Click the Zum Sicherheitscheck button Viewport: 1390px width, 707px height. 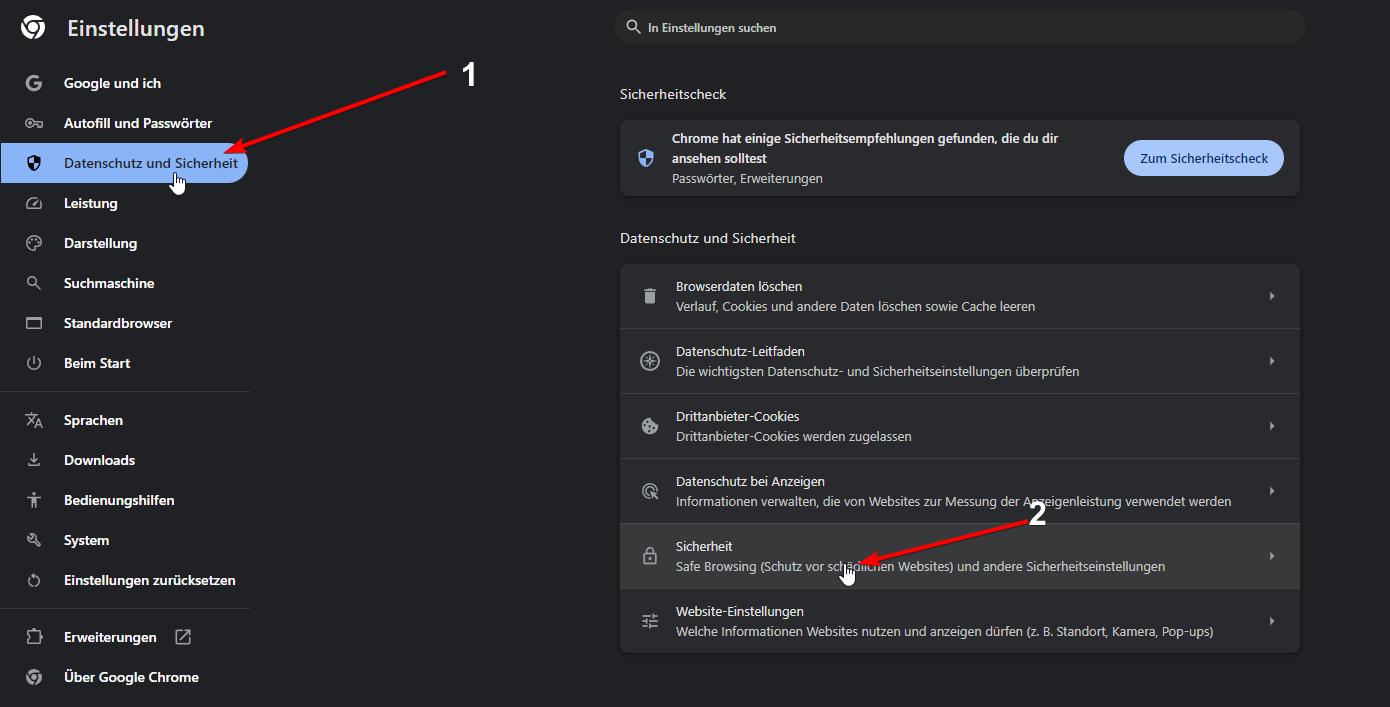1203,157
